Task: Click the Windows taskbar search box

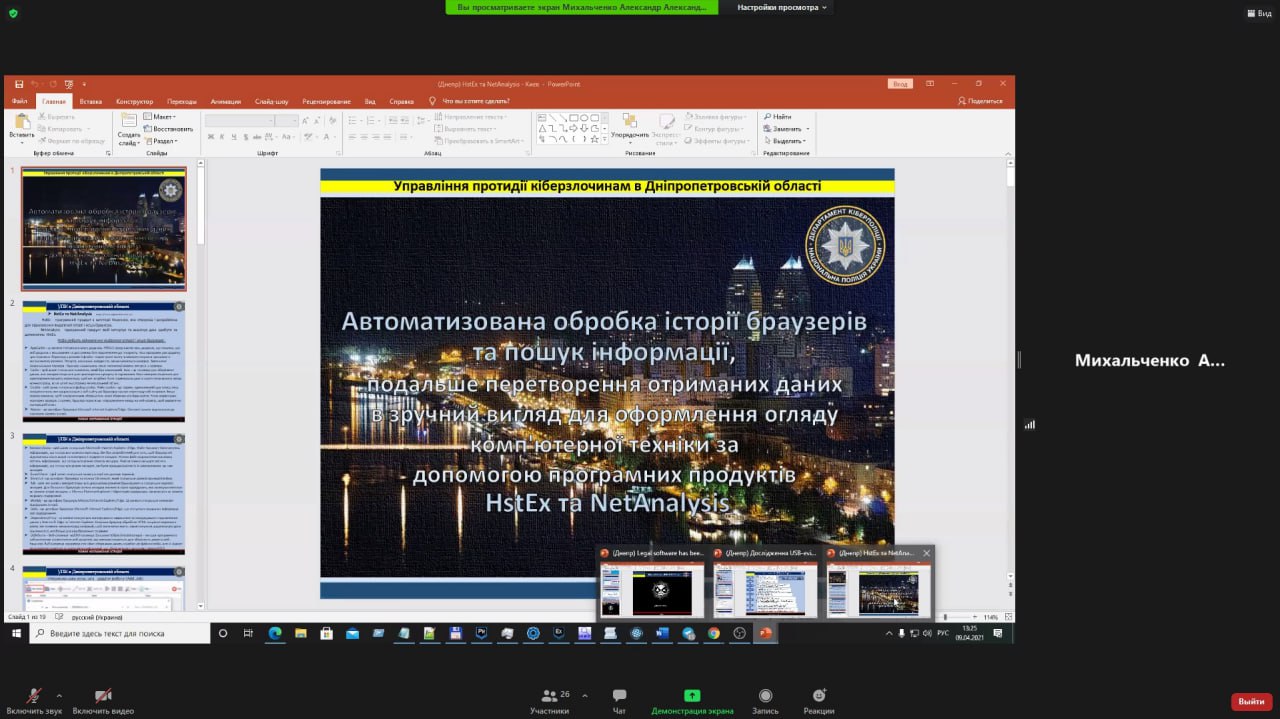Action: [x=122, y=633]
